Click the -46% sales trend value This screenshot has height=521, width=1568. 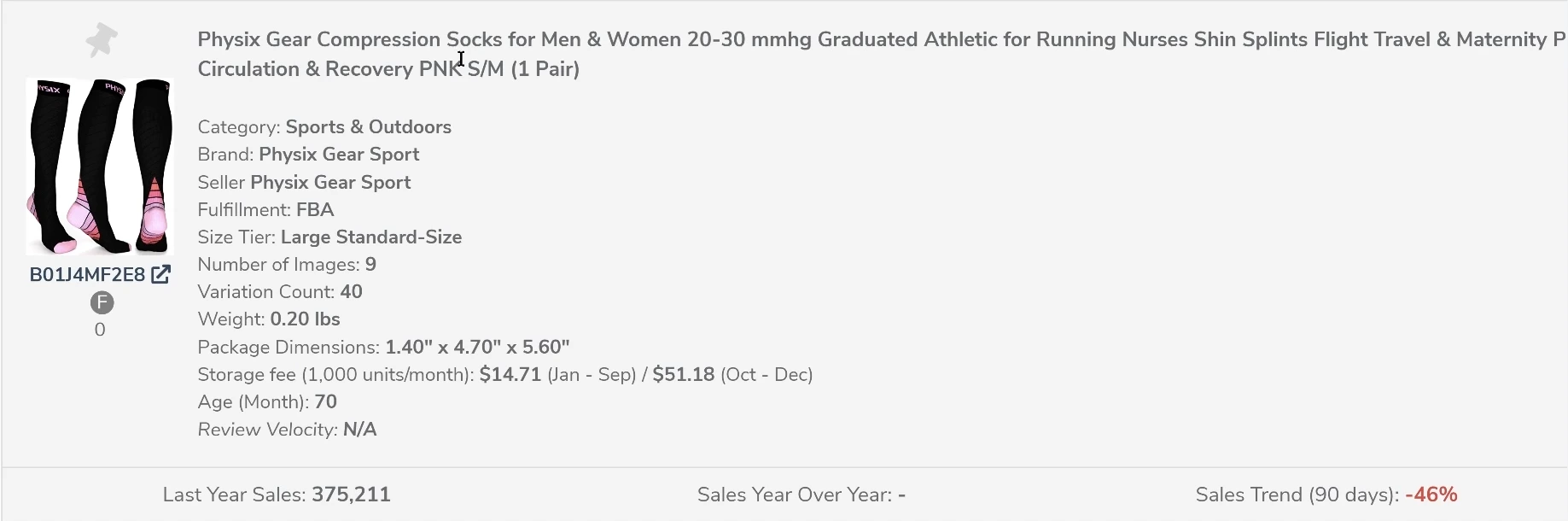[x=1431, y=495]
